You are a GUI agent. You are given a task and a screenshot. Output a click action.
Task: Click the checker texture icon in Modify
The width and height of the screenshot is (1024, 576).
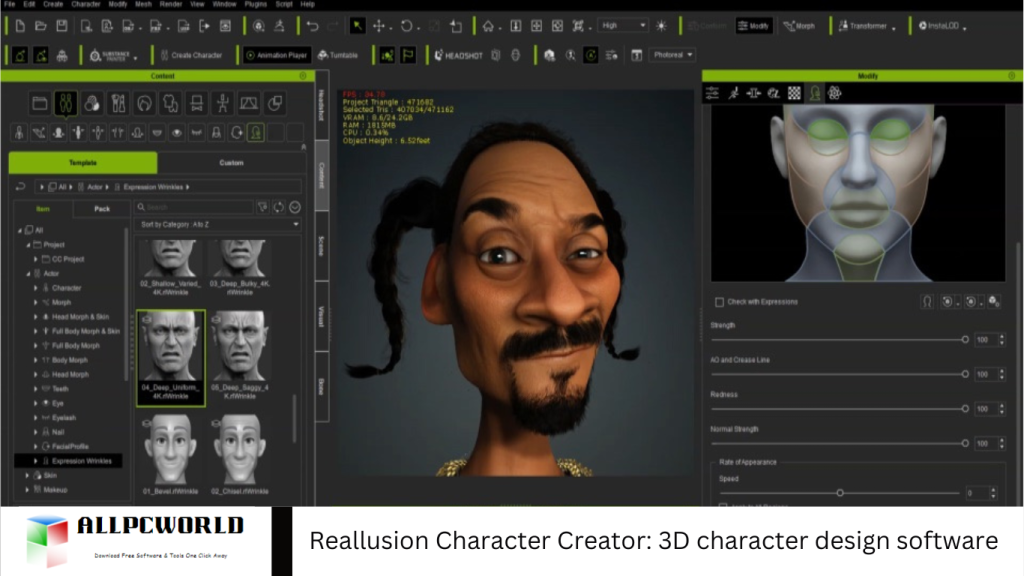pos(794,93)
